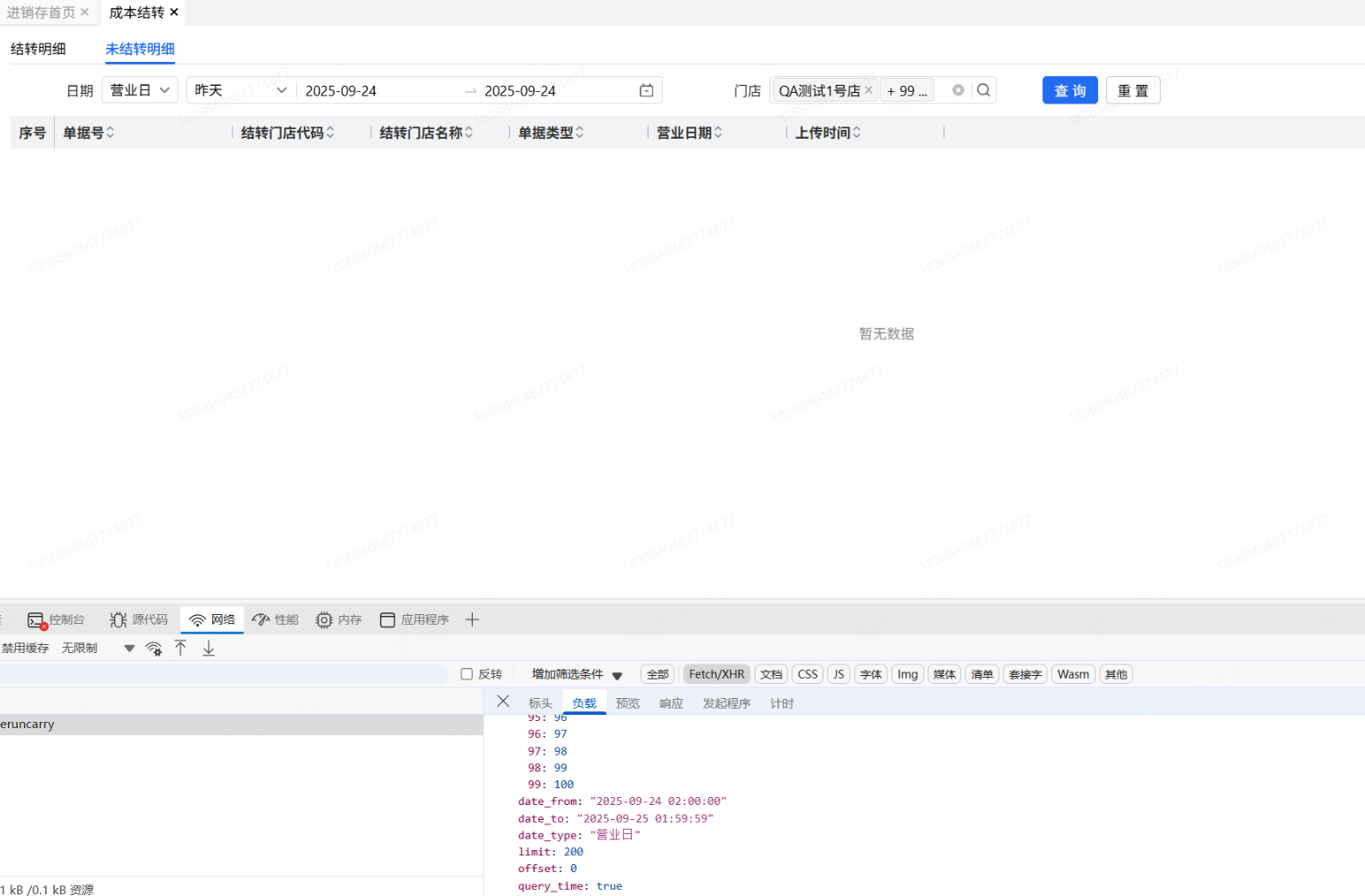Screen dimensions: 1365x896
Task: Close the request details pane
Action: pos(504,702)
